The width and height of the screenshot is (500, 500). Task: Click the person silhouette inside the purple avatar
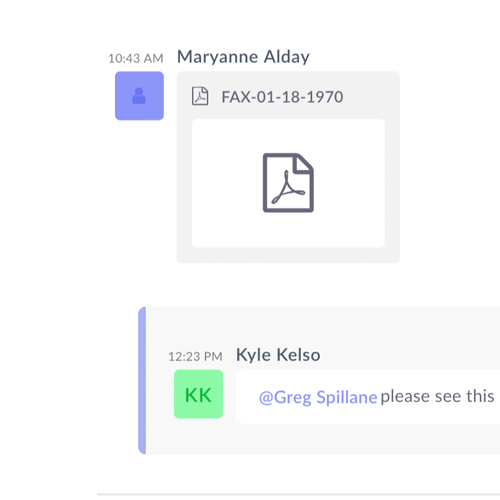[139, 96]
